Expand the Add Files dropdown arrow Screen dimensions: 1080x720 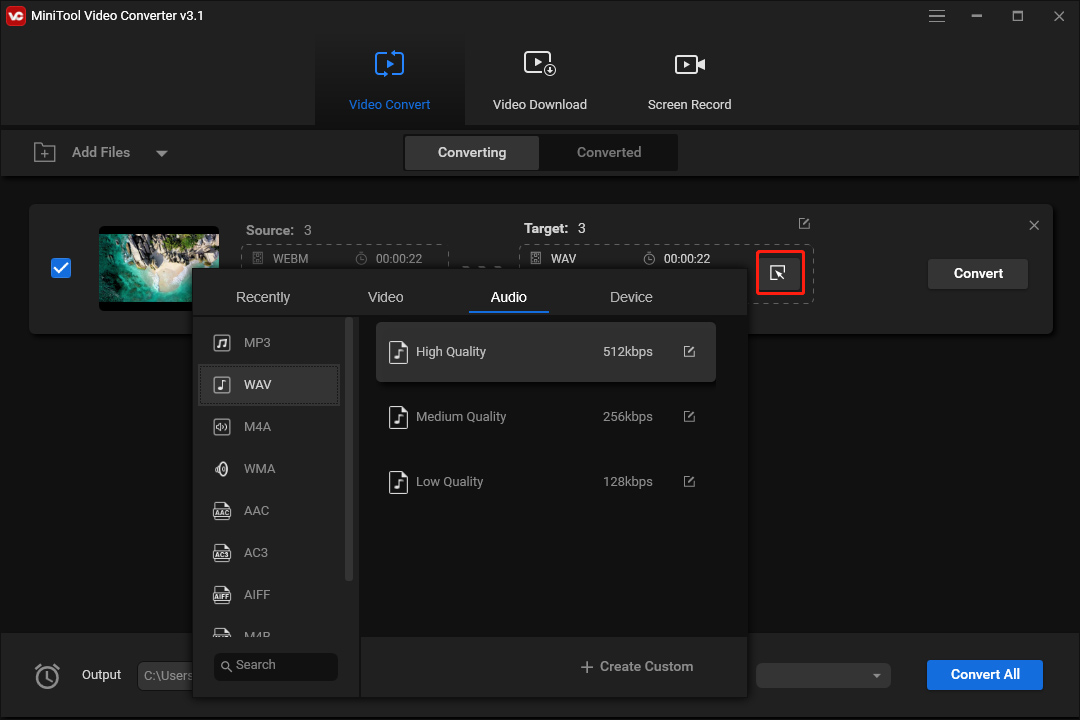click(x=161, y=153)
